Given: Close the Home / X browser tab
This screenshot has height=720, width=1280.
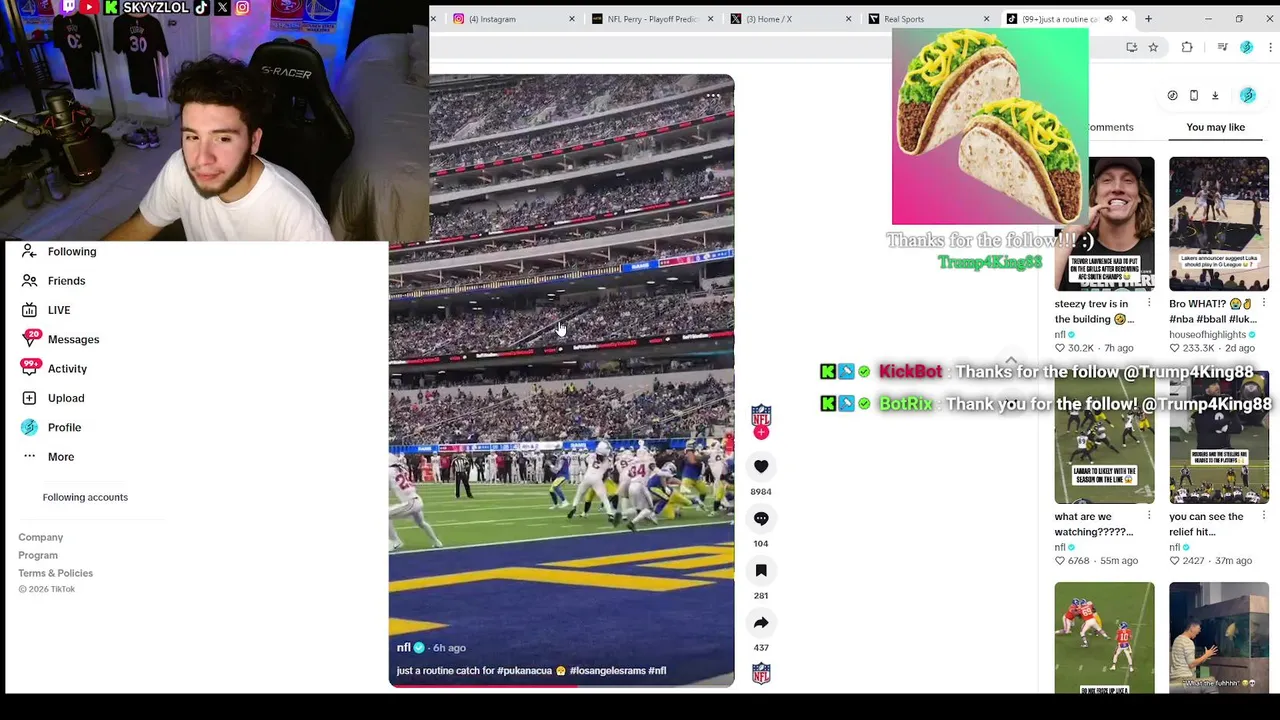Looking at the screenshot, I should click(x=848, y=19).
